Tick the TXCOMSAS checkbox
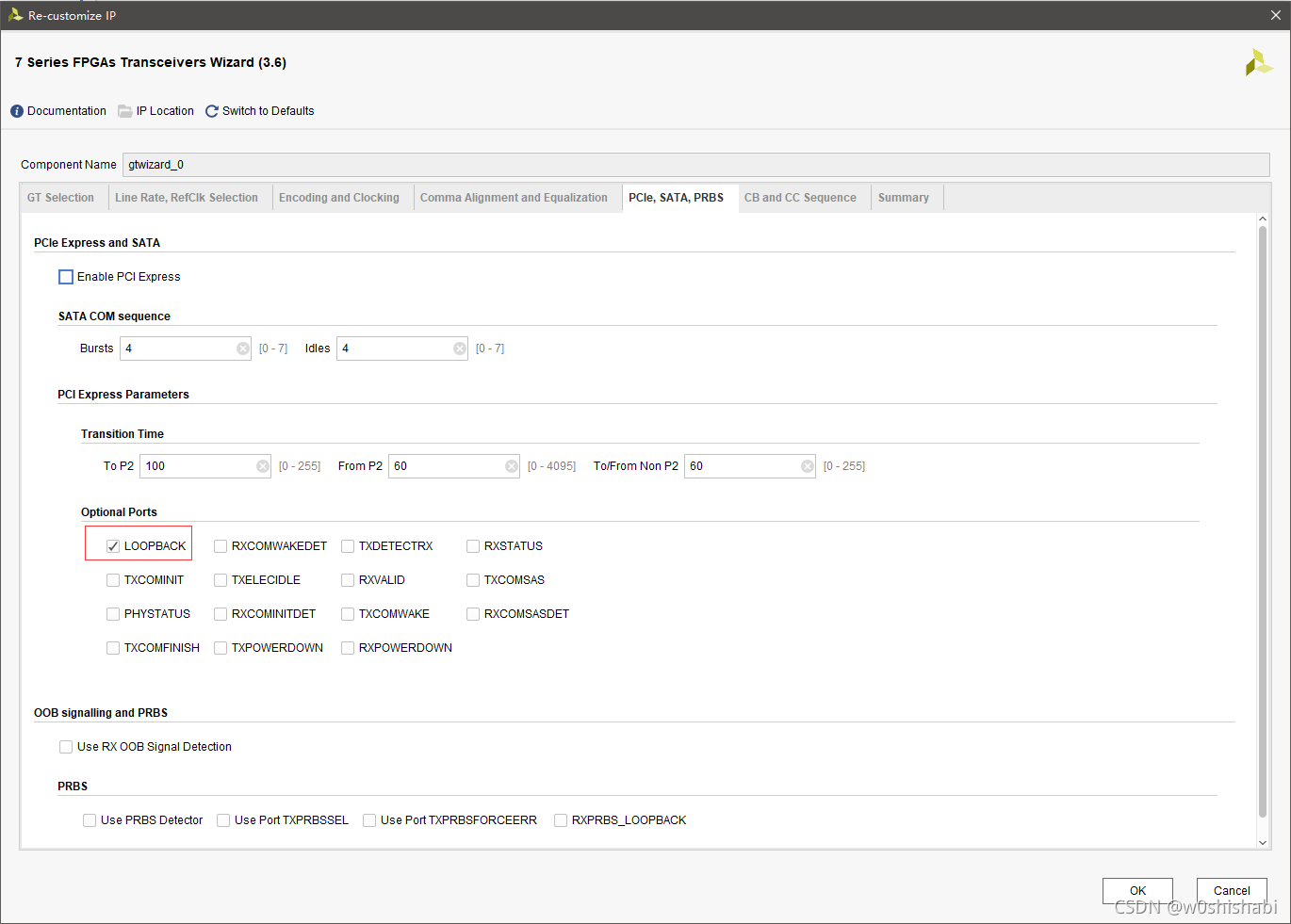1291x924 pixels. click(x=473, y=580)
